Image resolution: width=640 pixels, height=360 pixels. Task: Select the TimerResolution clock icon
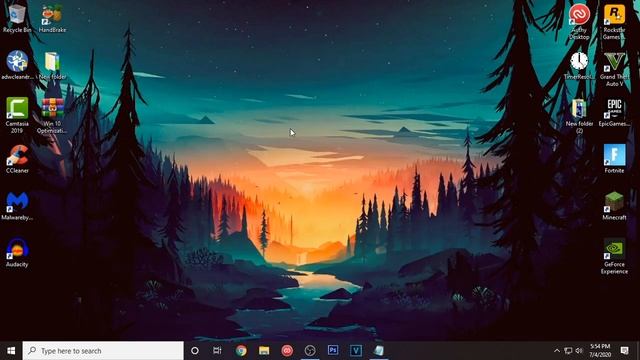579,65
